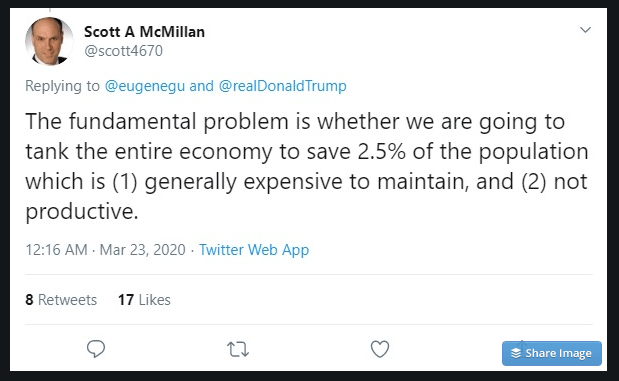
Task: Click the Twitter Web App source link
Action: point(254,250)
